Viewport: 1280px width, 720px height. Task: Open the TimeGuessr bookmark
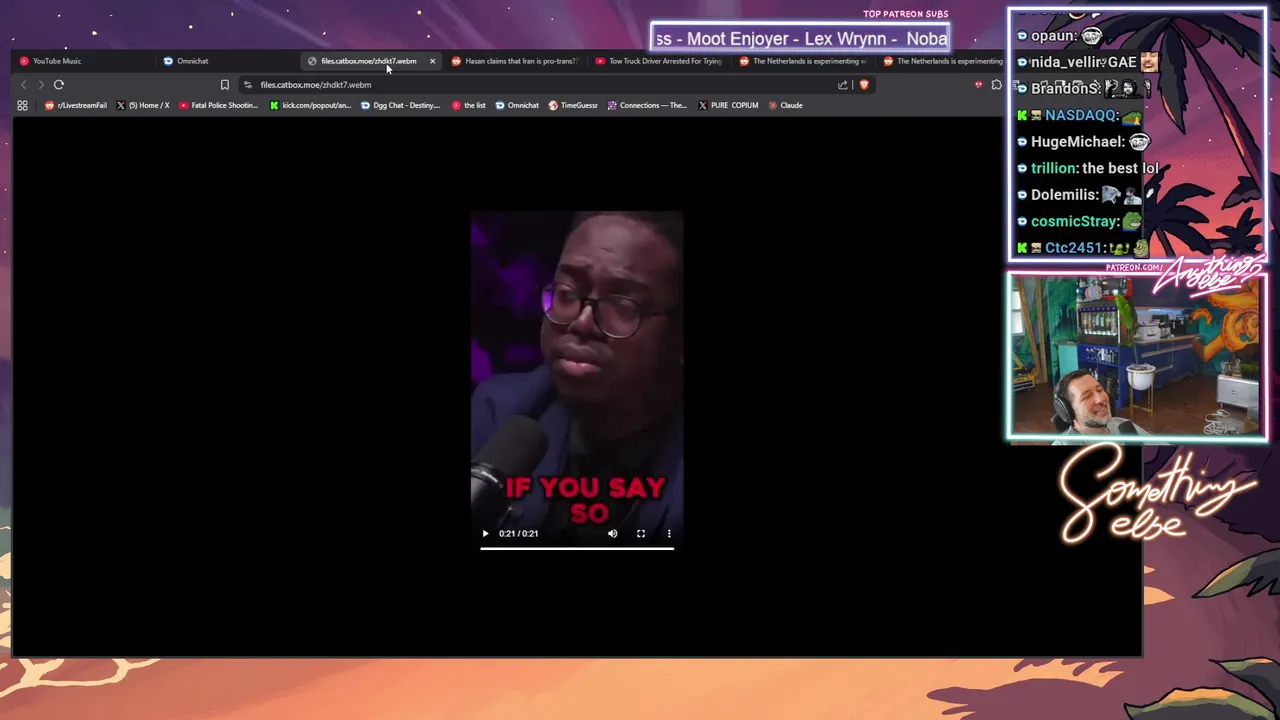pos(573,105)
